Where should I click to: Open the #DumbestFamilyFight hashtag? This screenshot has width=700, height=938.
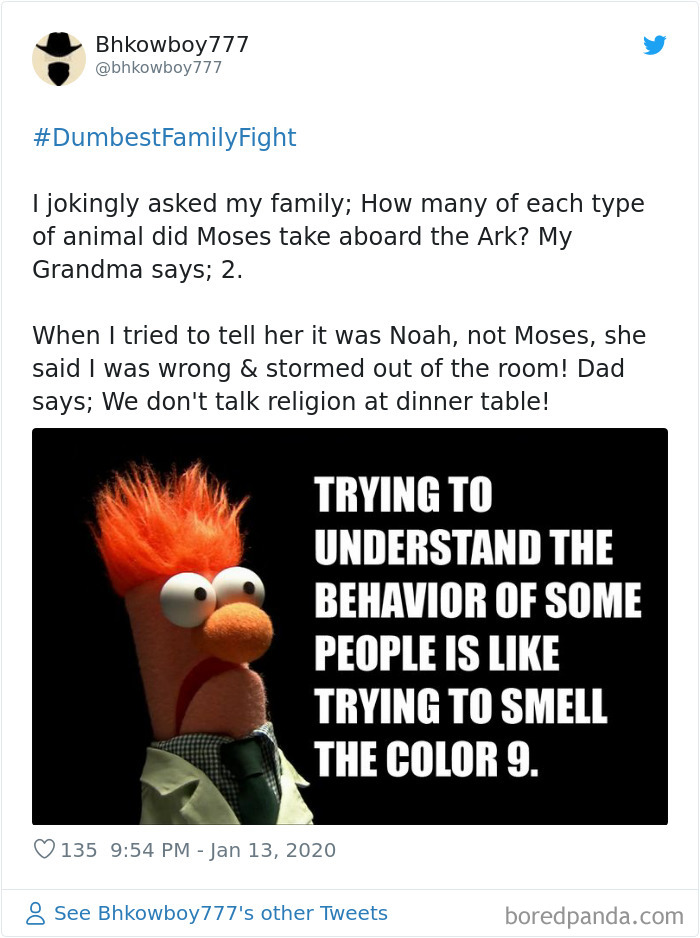click(163, 138)
